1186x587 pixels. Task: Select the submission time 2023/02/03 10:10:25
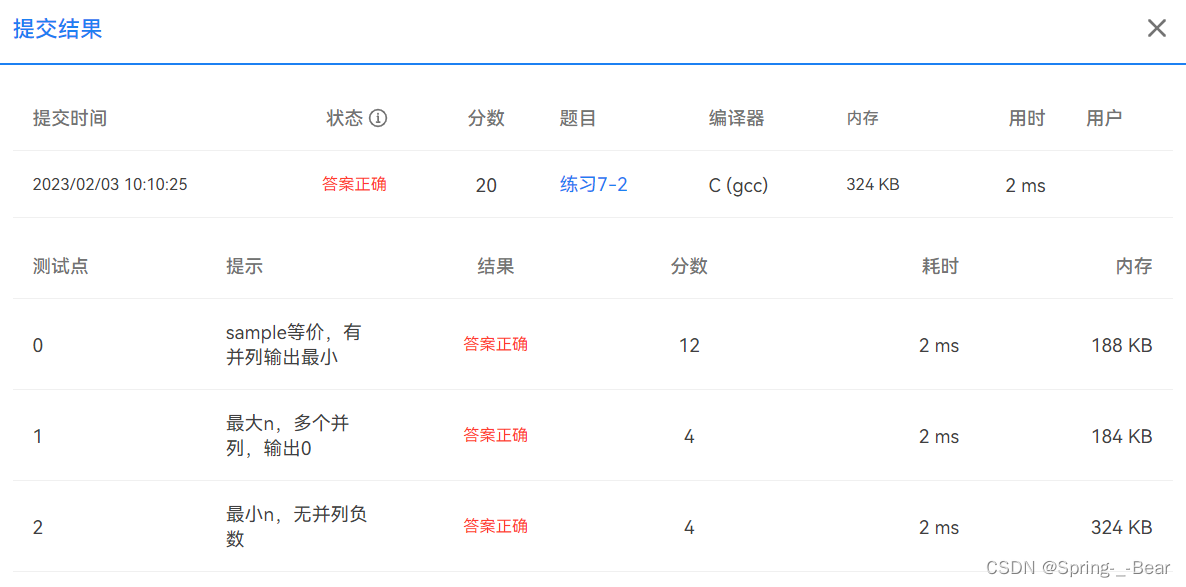click(110, 185)
